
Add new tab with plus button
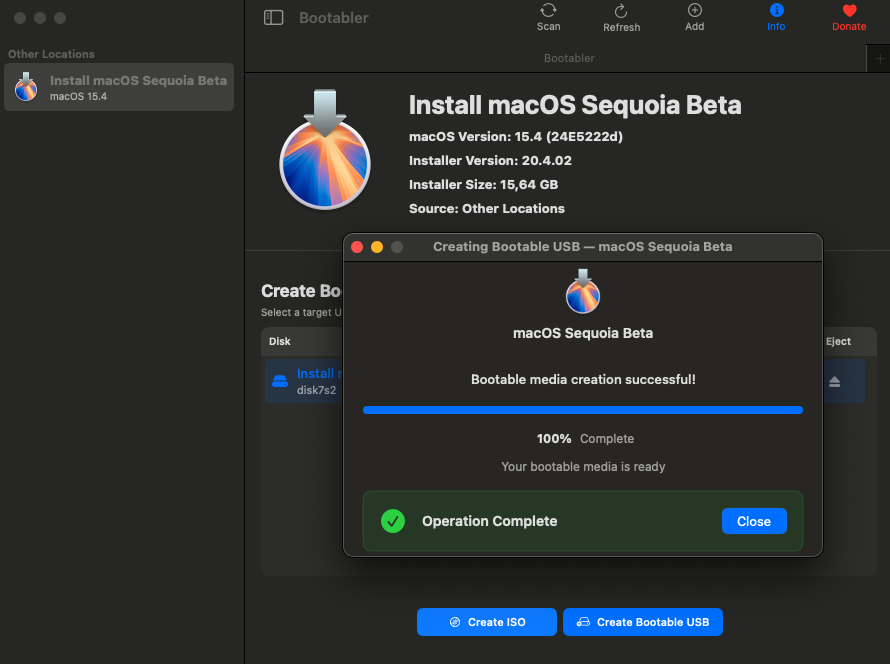click(x=879, y=58)
